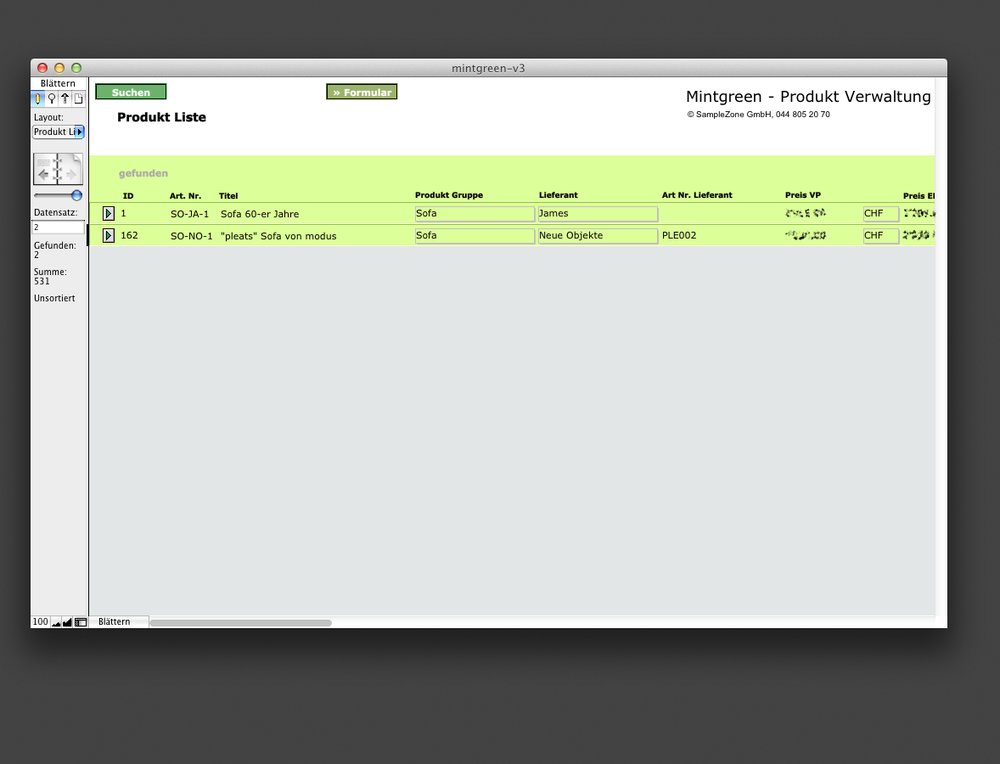Open Preview mode page icon
This screenshot has height=764, width=1000.
point(77,99)
